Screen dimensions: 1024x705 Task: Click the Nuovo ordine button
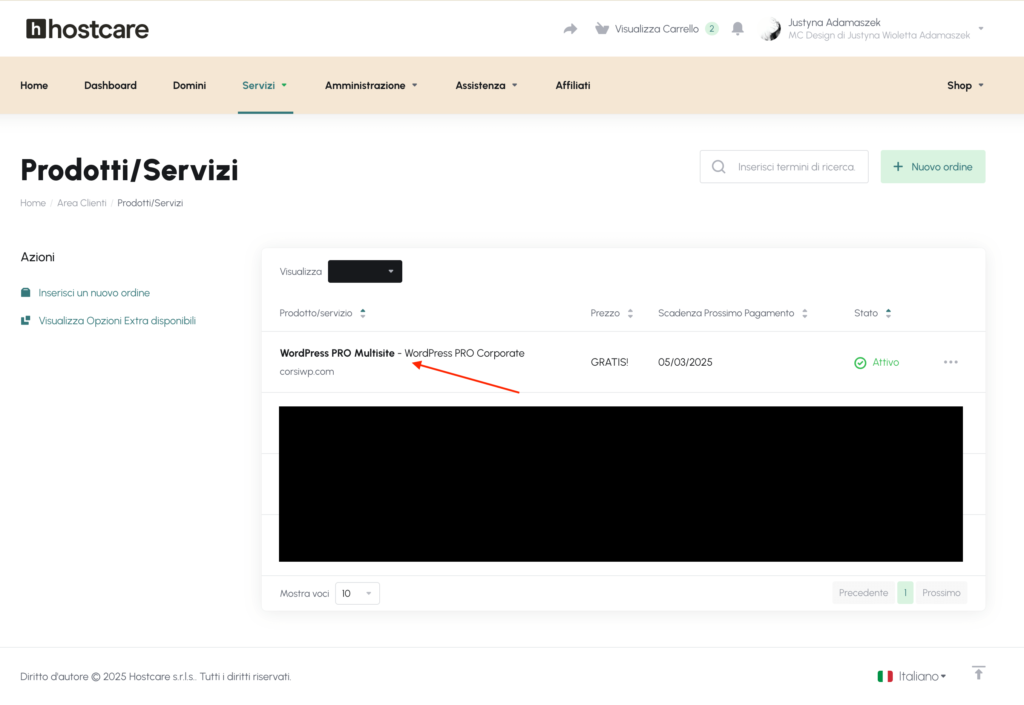[933, 166]
